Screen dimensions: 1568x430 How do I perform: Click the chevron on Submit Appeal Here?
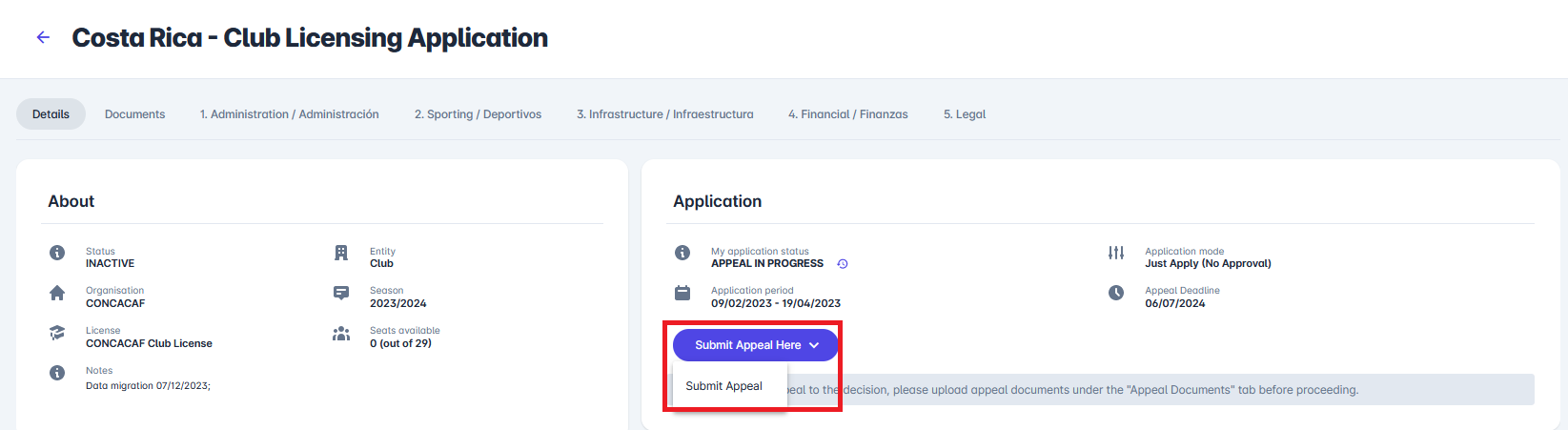tap(814, 345)
